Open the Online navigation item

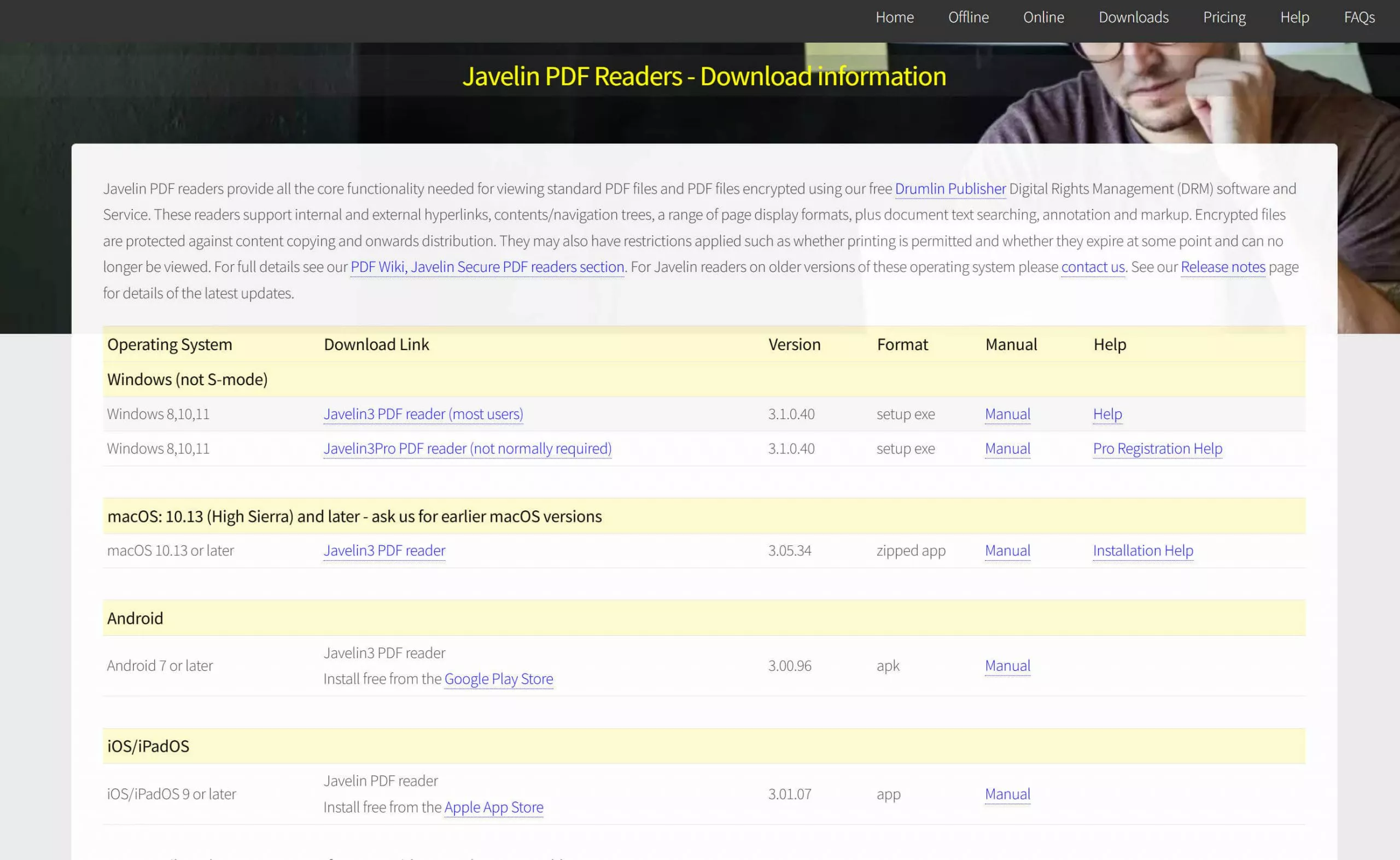[1043, 17]
